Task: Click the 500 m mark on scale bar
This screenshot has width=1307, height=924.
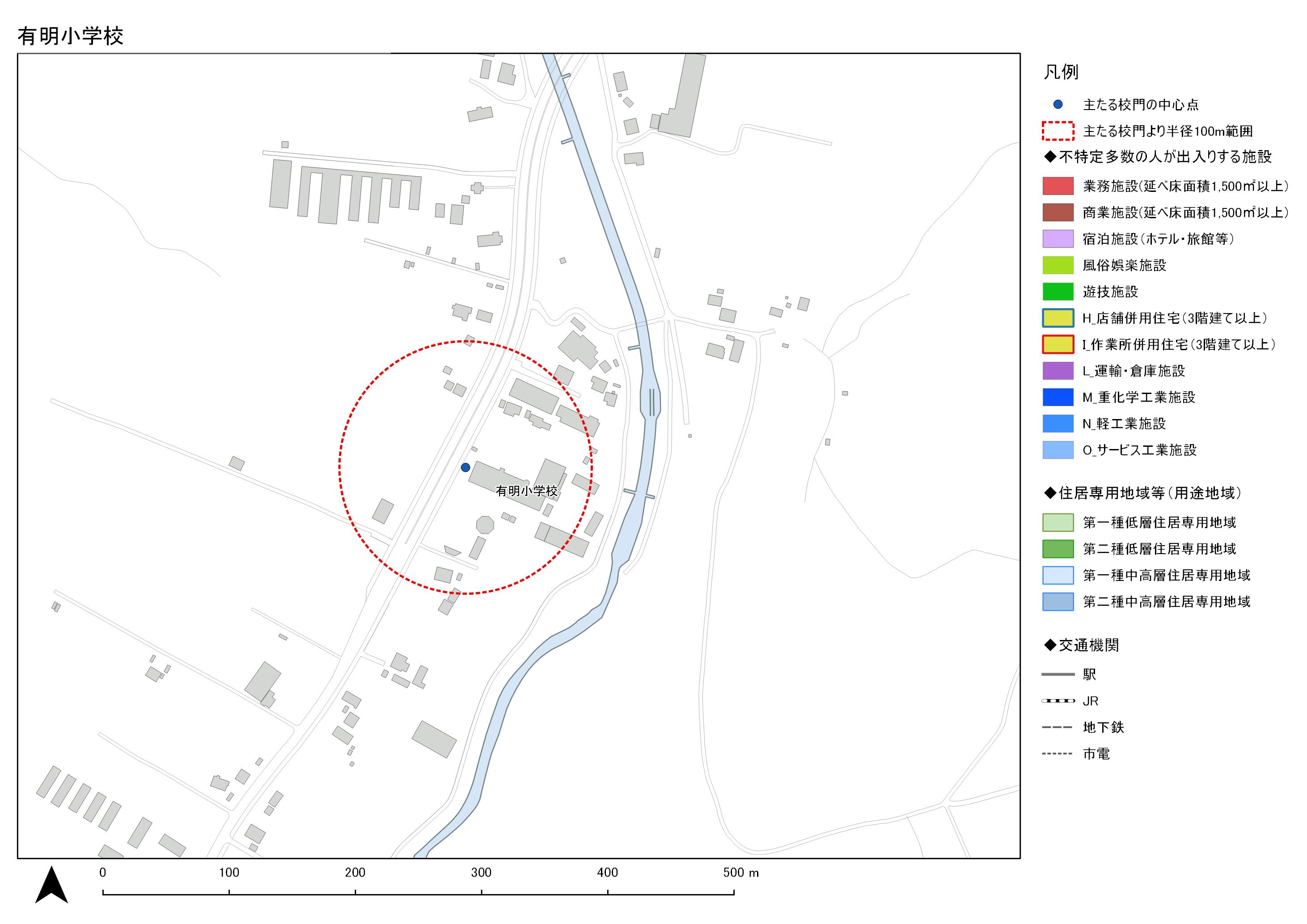Action: 740,873
